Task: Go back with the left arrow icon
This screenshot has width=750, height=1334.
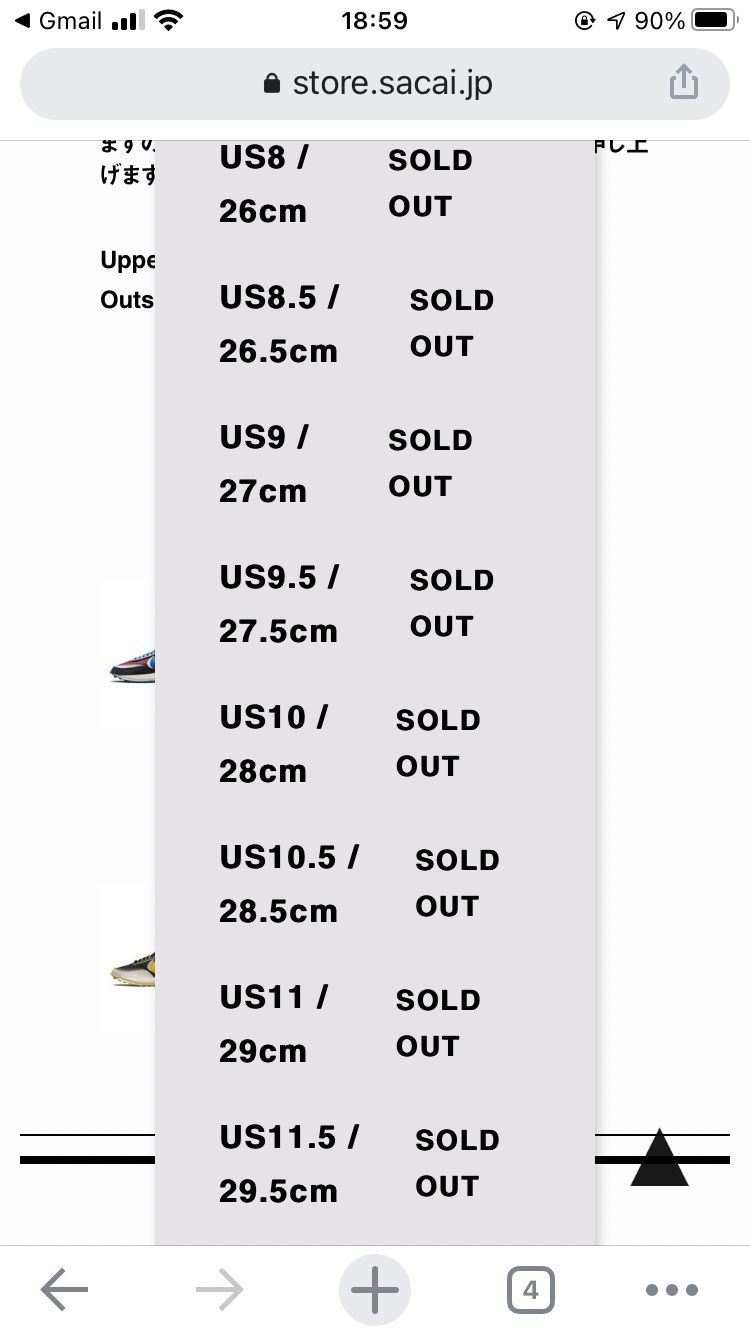Action: tap(64, 1290)
